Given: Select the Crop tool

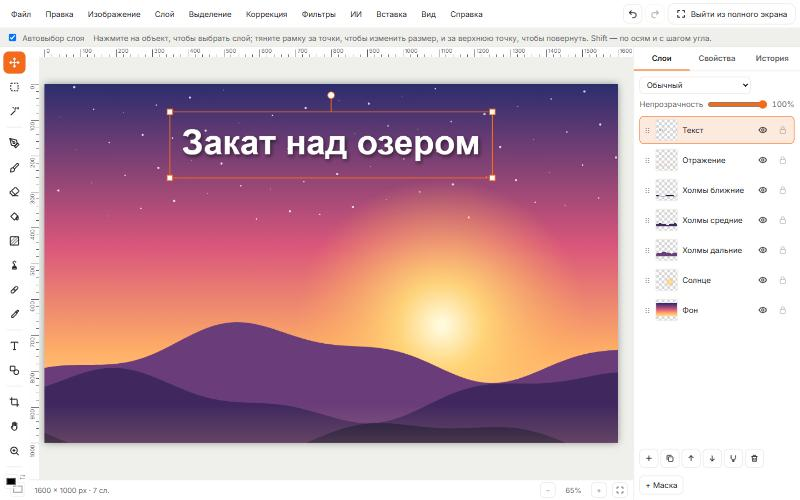Looking at the screenshot, I should [x=14, y=402].
